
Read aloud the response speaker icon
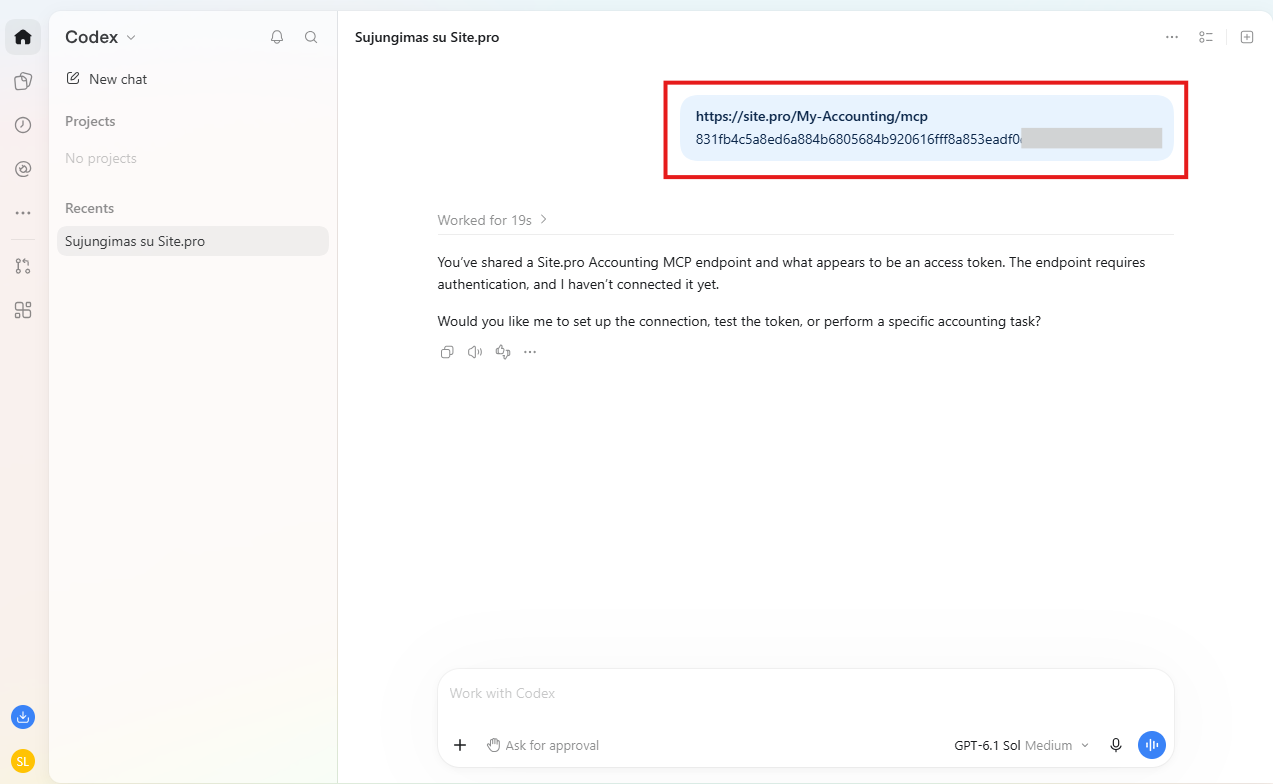(475, 352)
